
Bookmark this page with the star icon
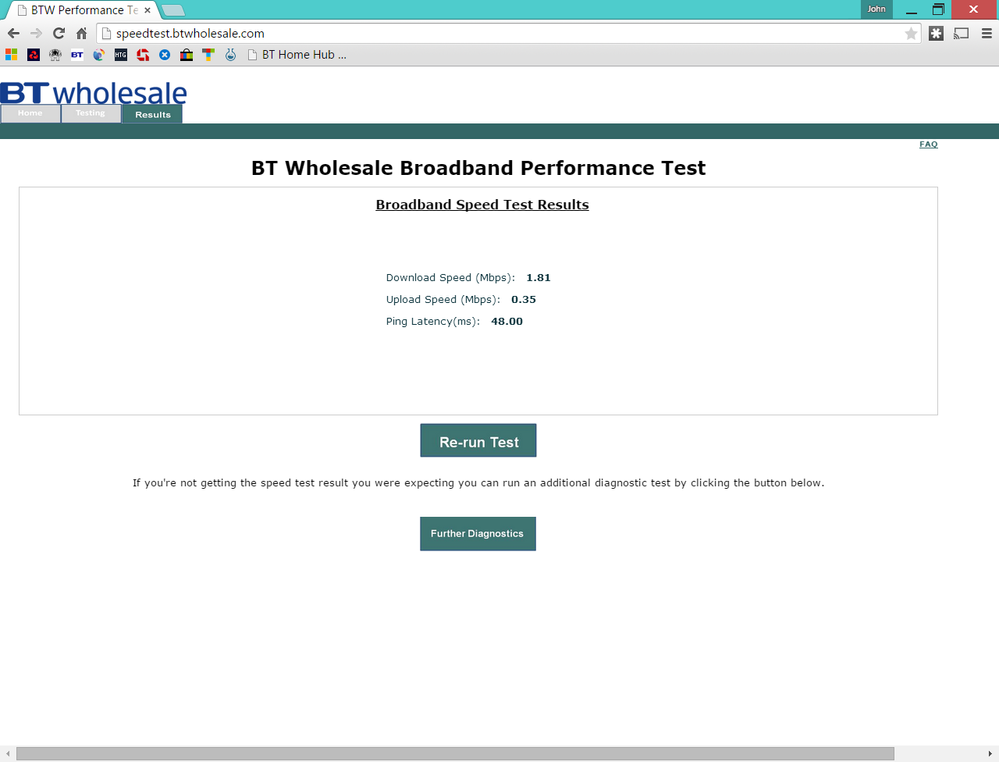click(x=911, y=34)
